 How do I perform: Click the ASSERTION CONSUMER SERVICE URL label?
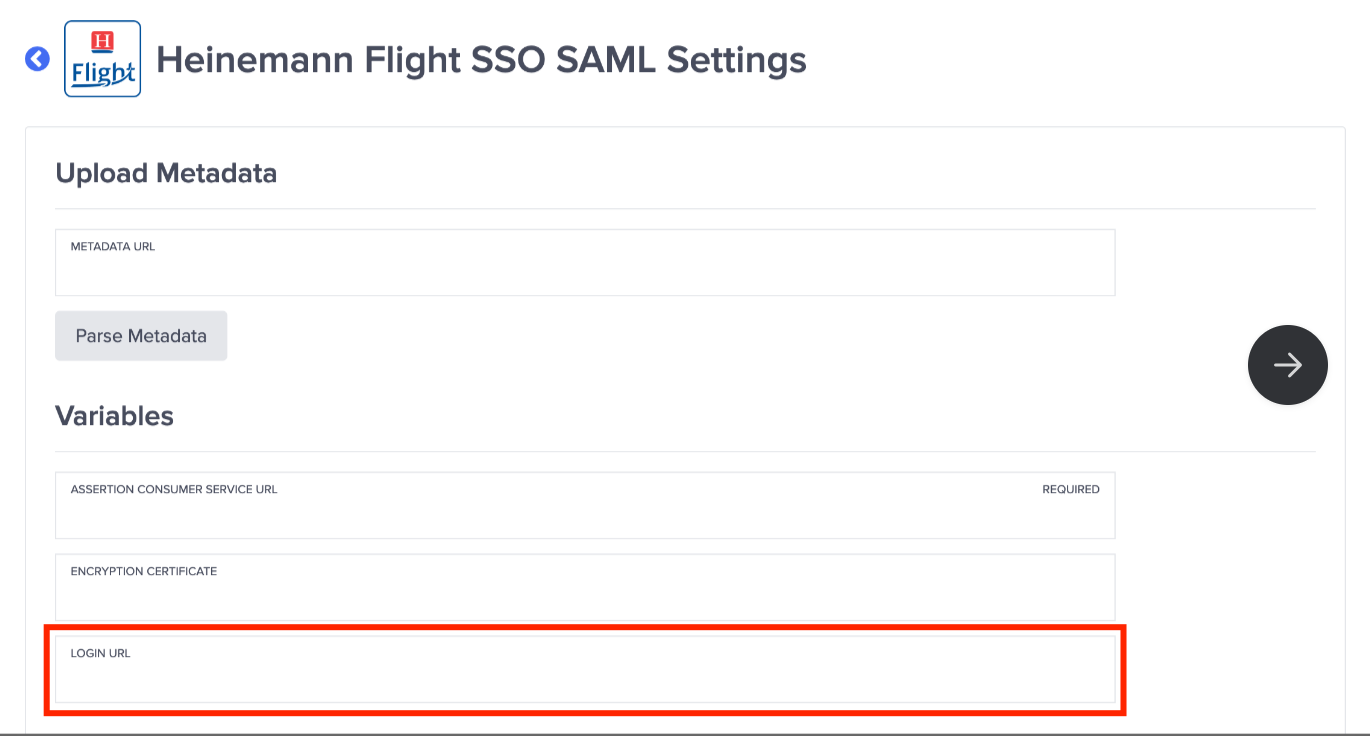[174, 490]
